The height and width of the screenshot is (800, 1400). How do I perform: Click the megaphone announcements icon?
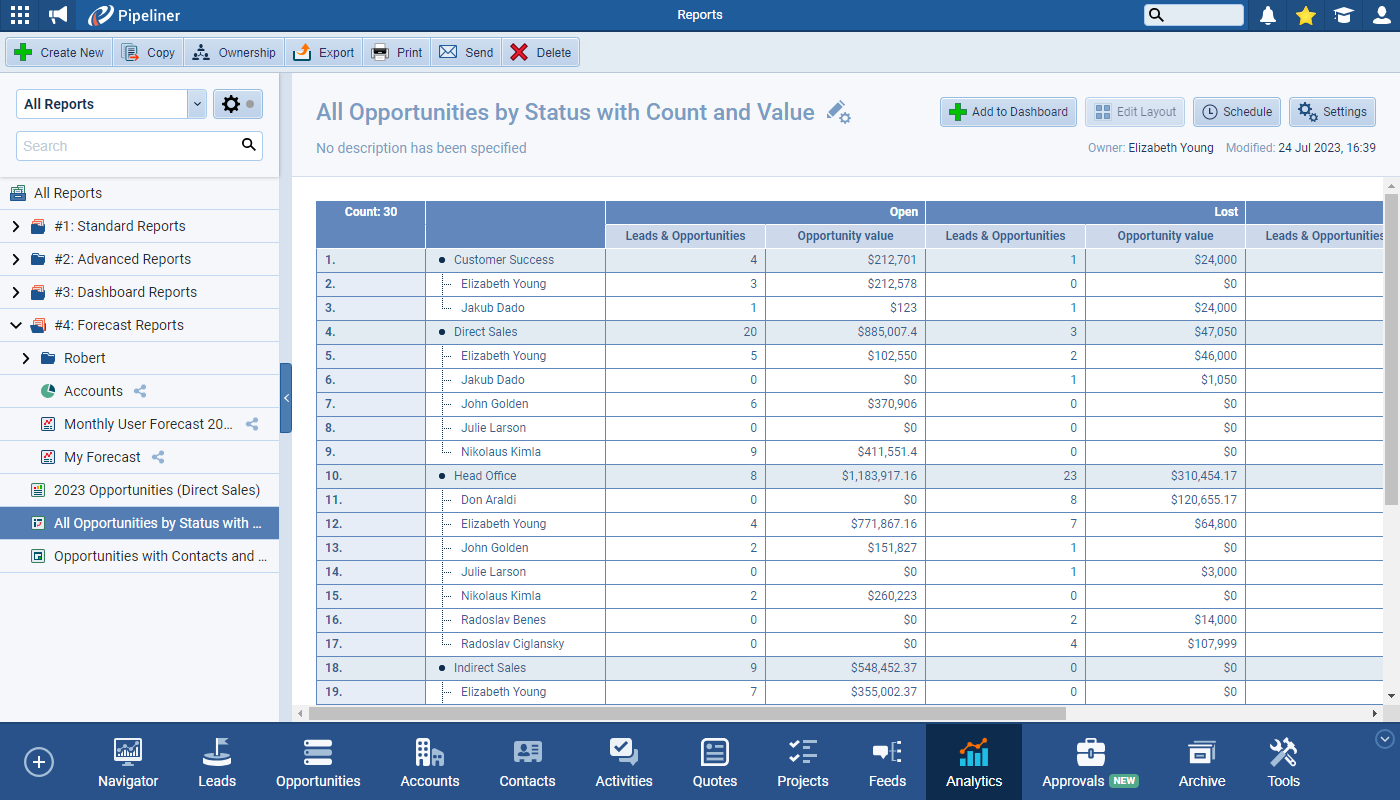coord(59,15)
